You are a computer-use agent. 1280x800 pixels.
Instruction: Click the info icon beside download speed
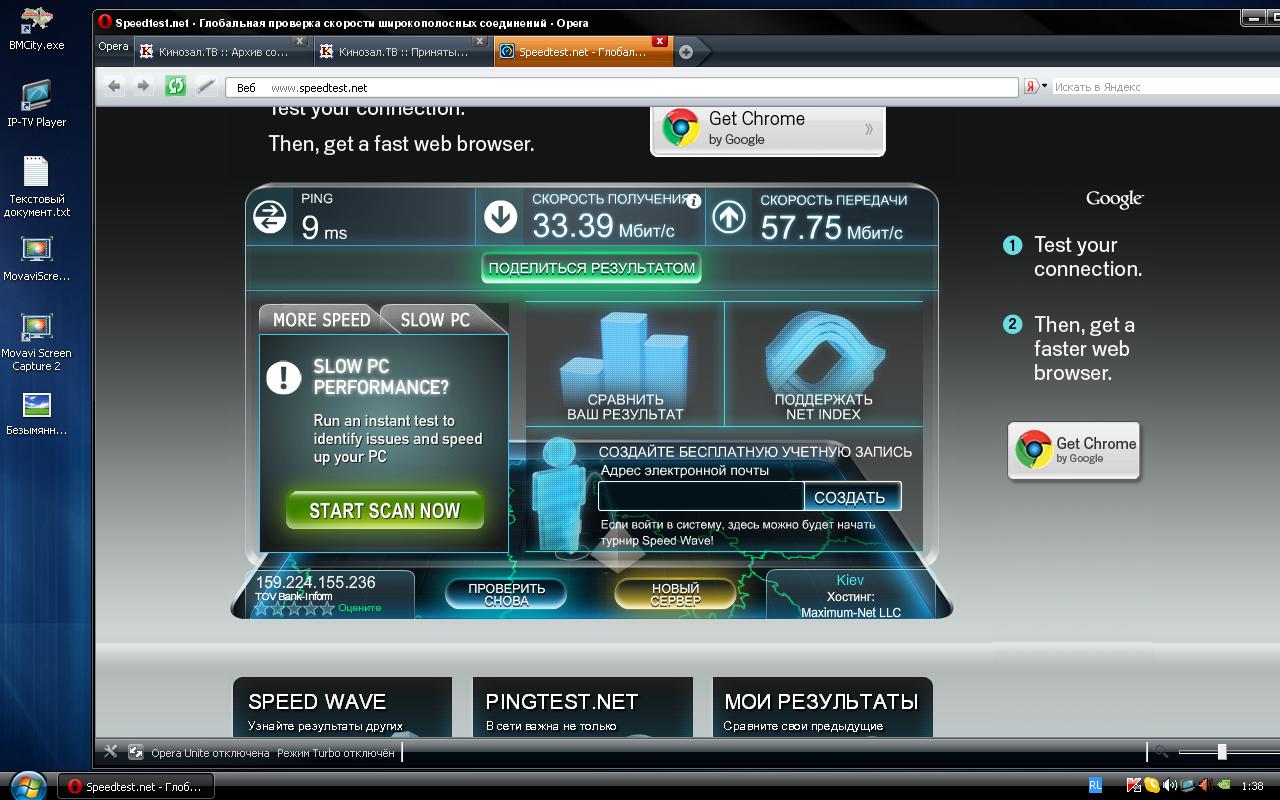coord(694,200)
